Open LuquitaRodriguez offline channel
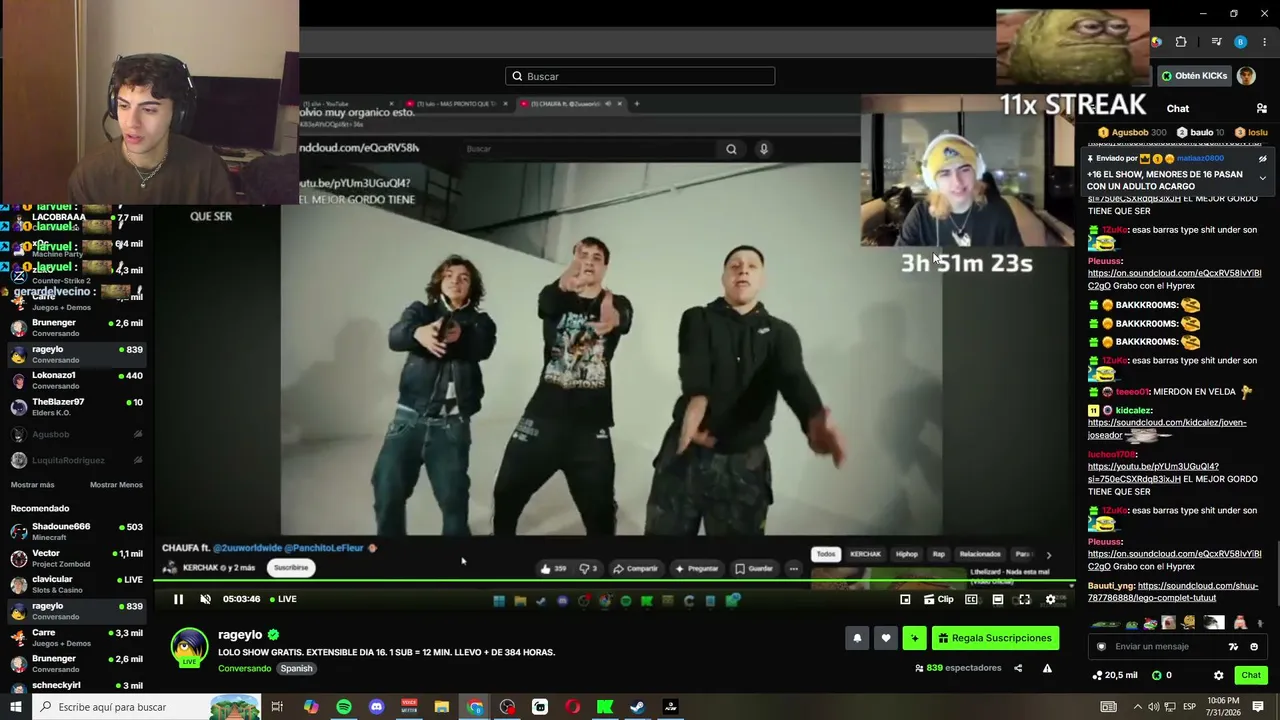The width and height of the screenshot is (1280, 720). point(76,460)
